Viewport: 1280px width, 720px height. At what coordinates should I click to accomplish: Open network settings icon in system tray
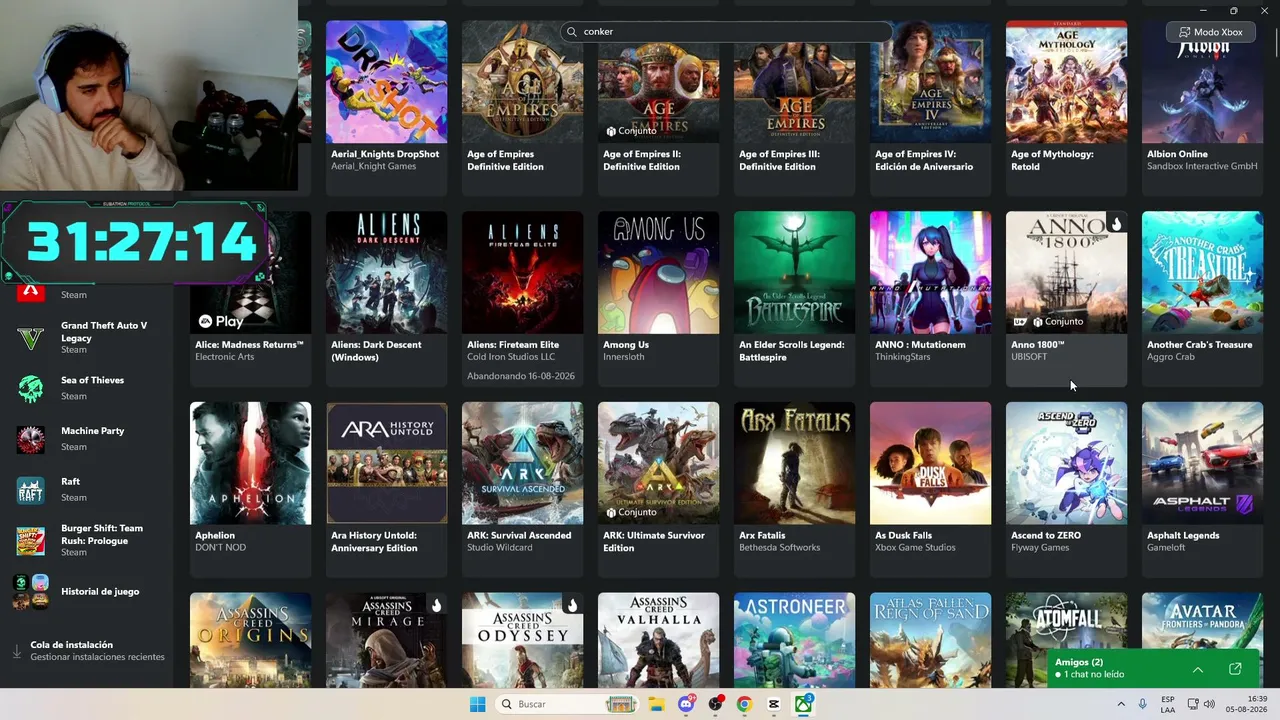[x=1193, y=704]
